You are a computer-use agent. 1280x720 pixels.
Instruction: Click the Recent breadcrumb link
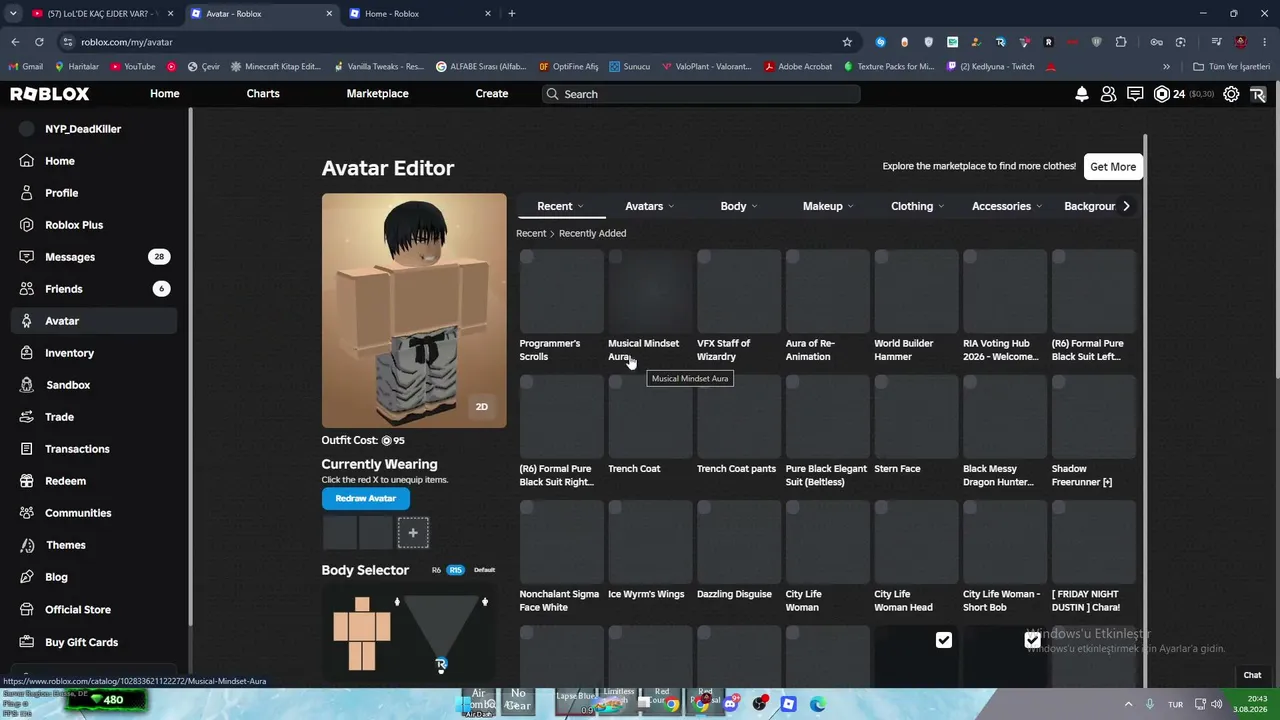[x=531, y=233]
